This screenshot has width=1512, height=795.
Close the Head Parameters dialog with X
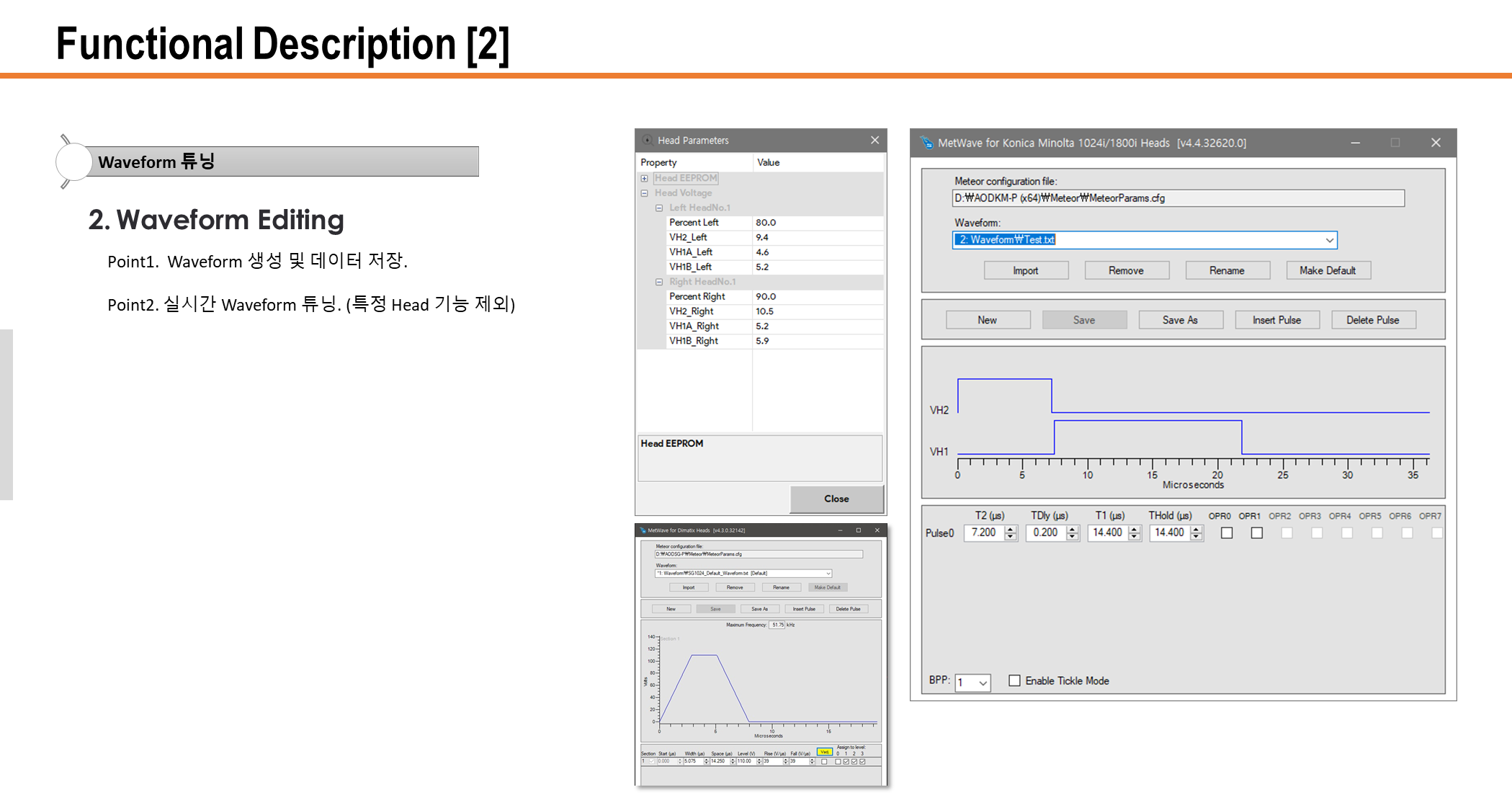(874, 141)
